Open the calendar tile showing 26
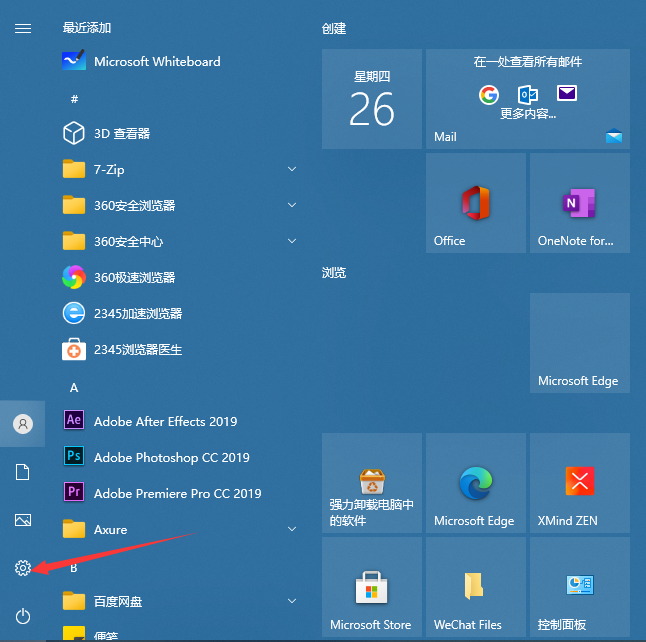The width and height of the screenshot is (646, 642). tap(372, 99)
